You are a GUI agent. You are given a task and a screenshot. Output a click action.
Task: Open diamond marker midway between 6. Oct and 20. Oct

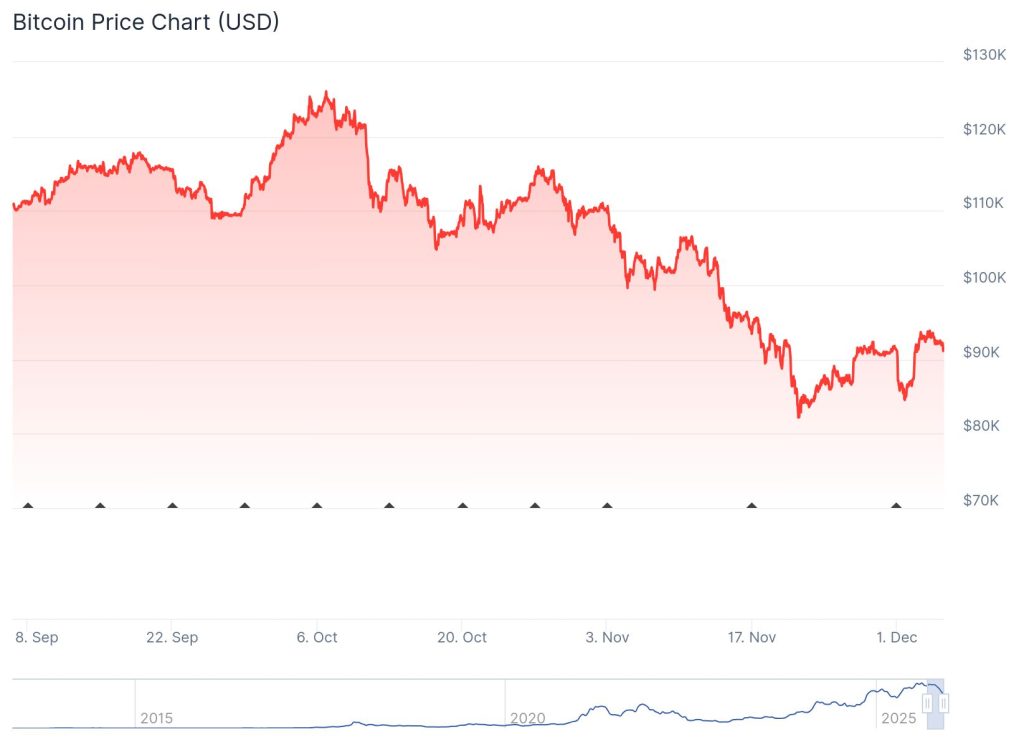pos(389,506)
